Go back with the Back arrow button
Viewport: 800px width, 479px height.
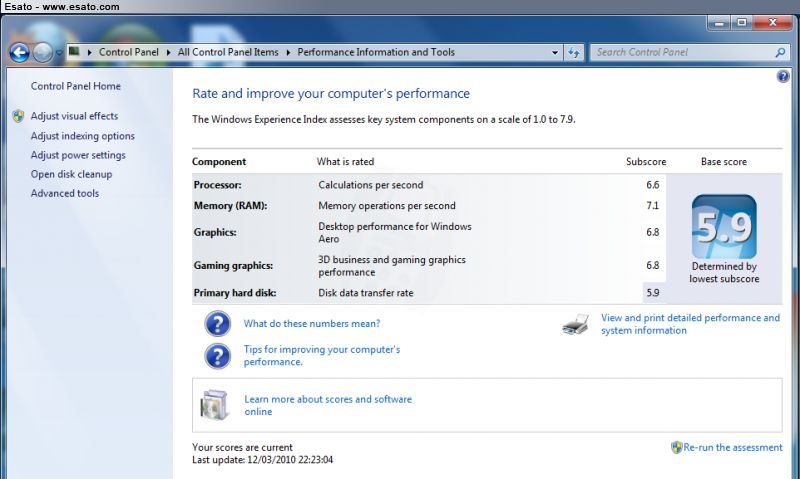tap(19, 52)
